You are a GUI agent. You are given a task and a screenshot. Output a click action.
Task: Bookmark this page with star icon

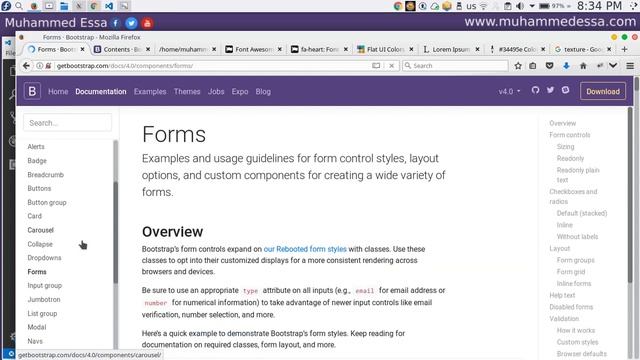coord(518,66)
